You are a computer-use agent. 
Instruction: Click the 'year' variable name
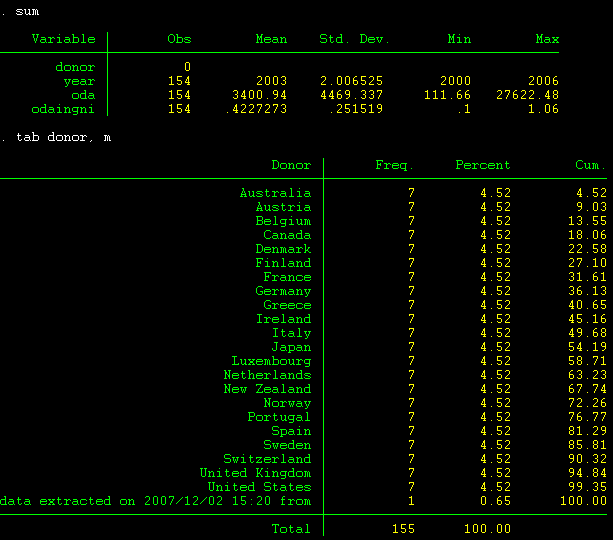[x=79, y=81]
